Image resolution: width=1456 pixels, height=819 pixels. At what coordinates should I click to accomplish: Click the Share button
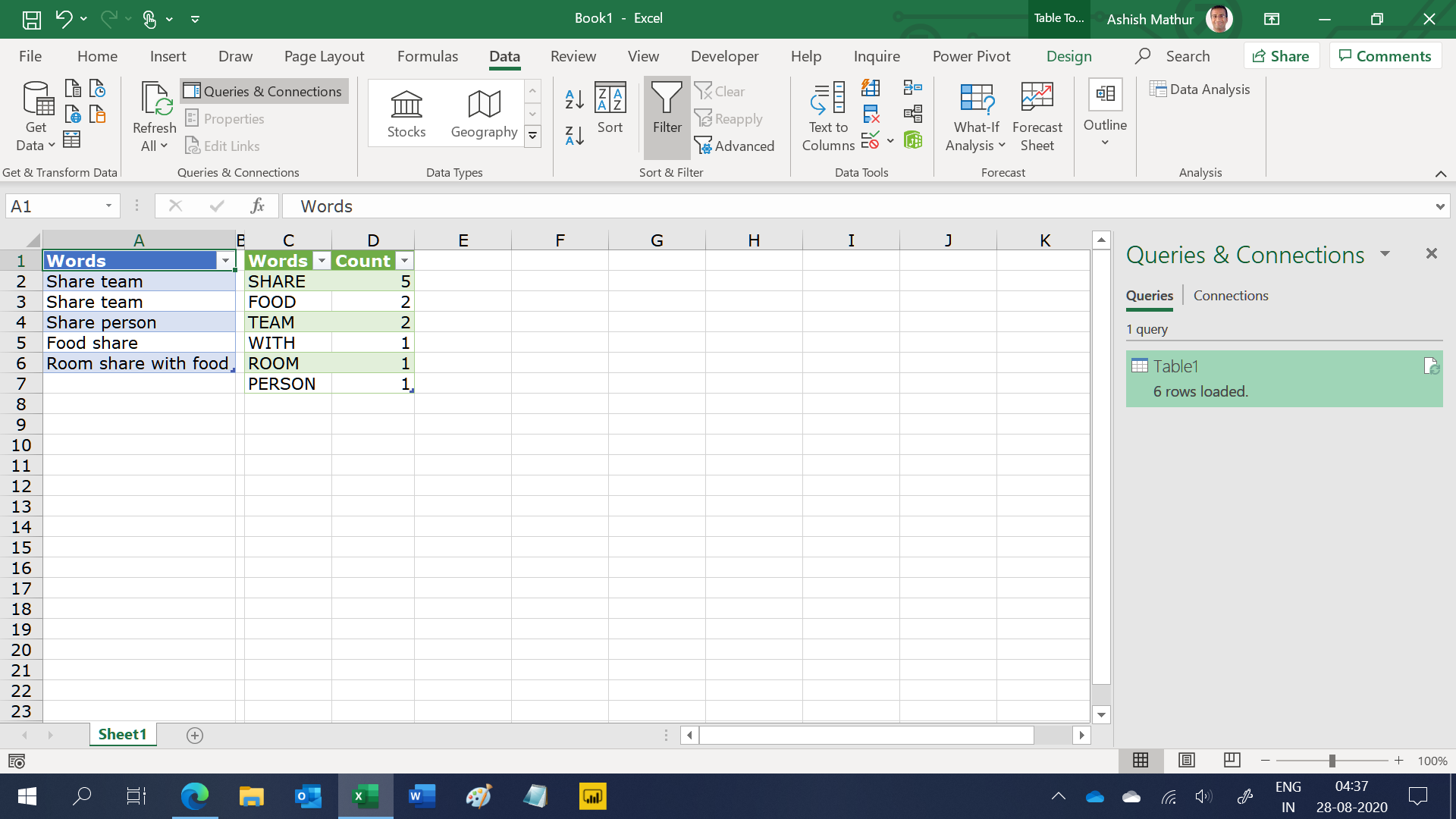(x=1281, y=56)
